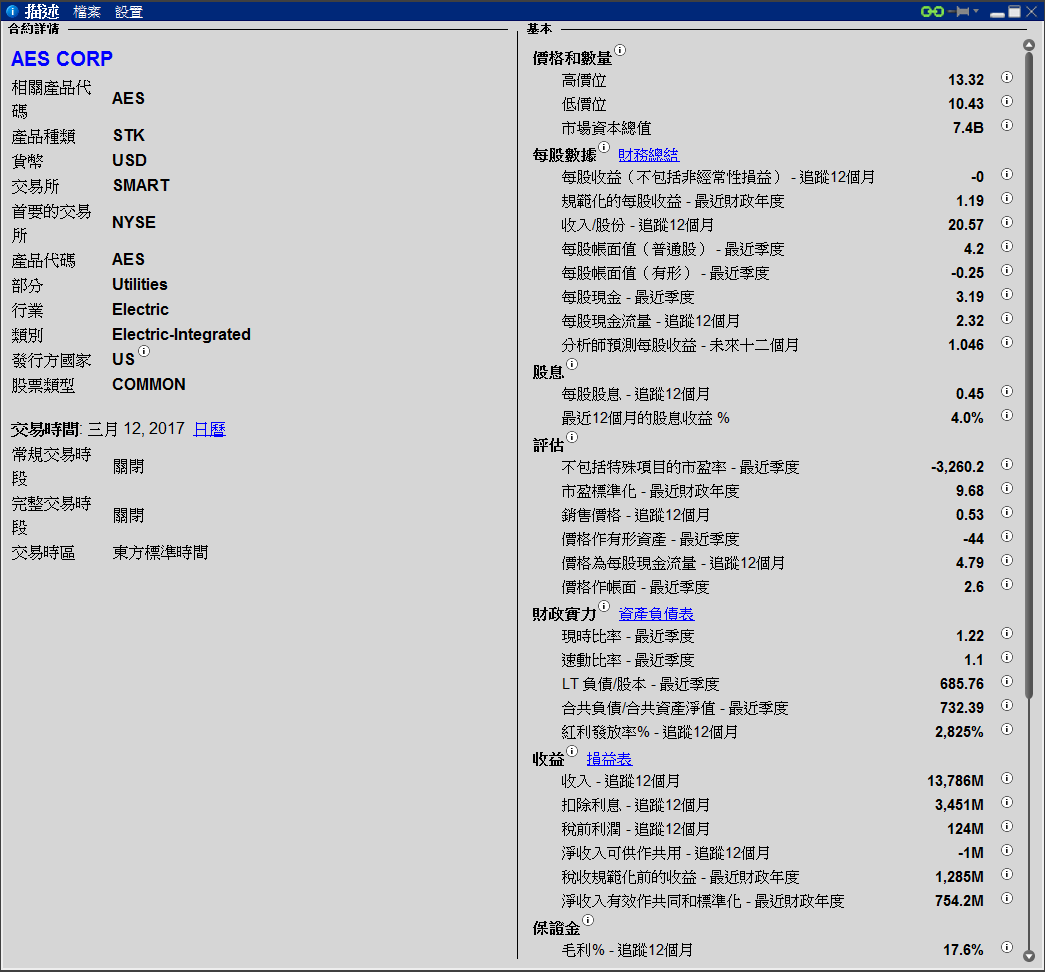Click the pin icon in title bar
Screen dimensions: 1045x973
tap(960, 11)
